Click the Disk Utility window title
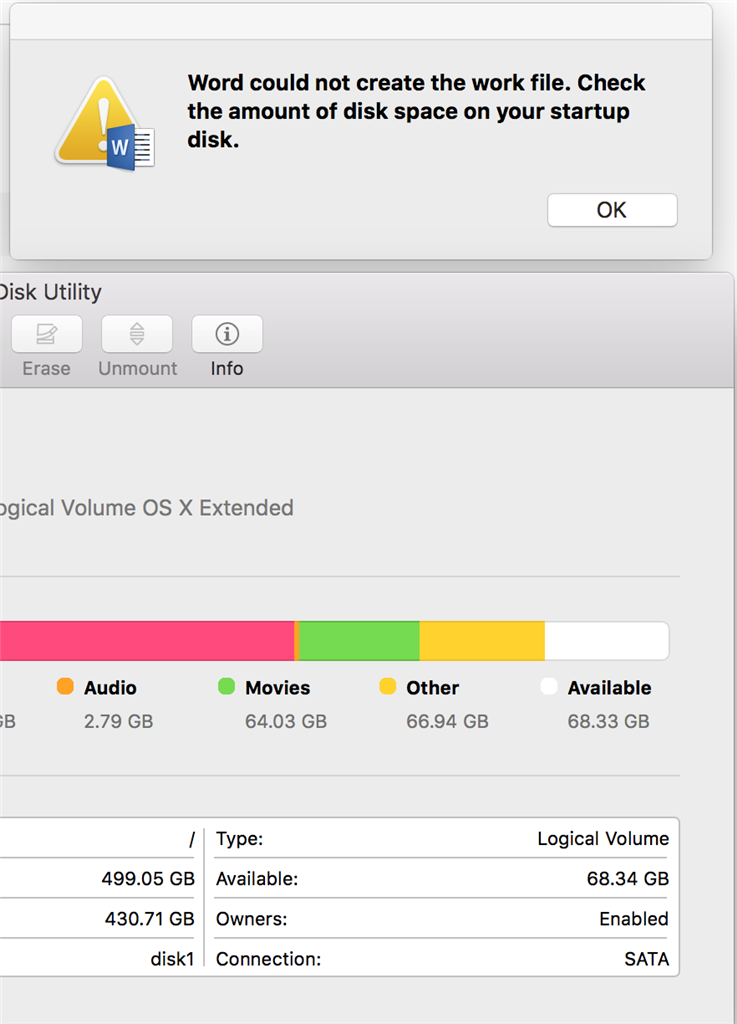 (50, 292)
